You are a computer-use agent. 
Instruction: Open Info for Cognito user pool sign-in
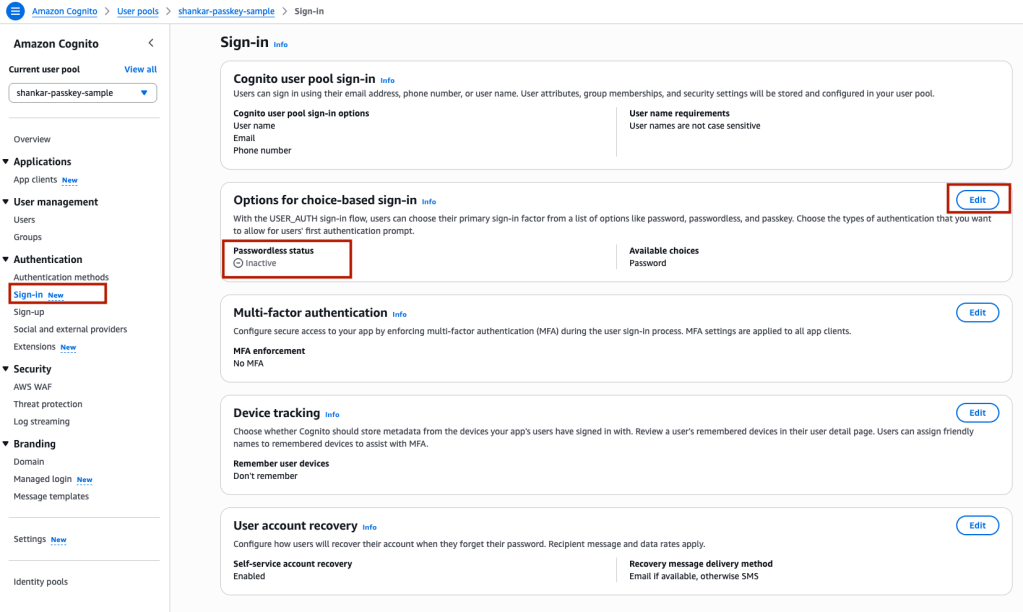click(387, 80)
